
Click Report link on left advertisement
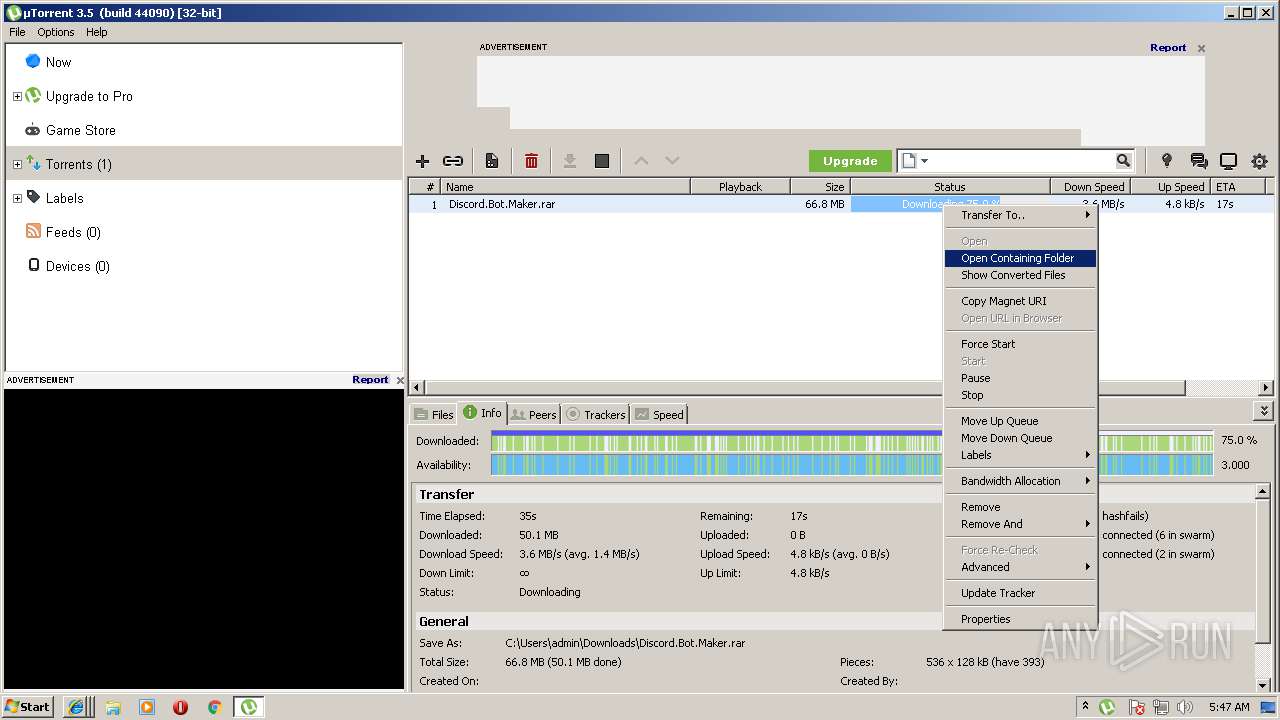click(x=370, y=379)
